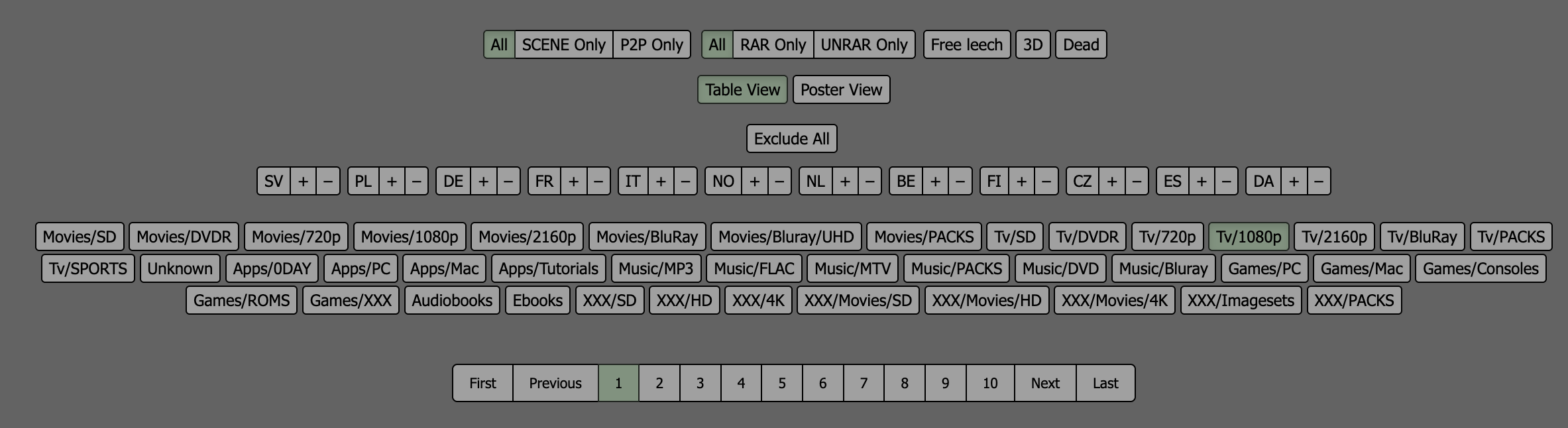Include French with FR plus button
This screenshot has height=428, width=1568.
tap(573, 182)
